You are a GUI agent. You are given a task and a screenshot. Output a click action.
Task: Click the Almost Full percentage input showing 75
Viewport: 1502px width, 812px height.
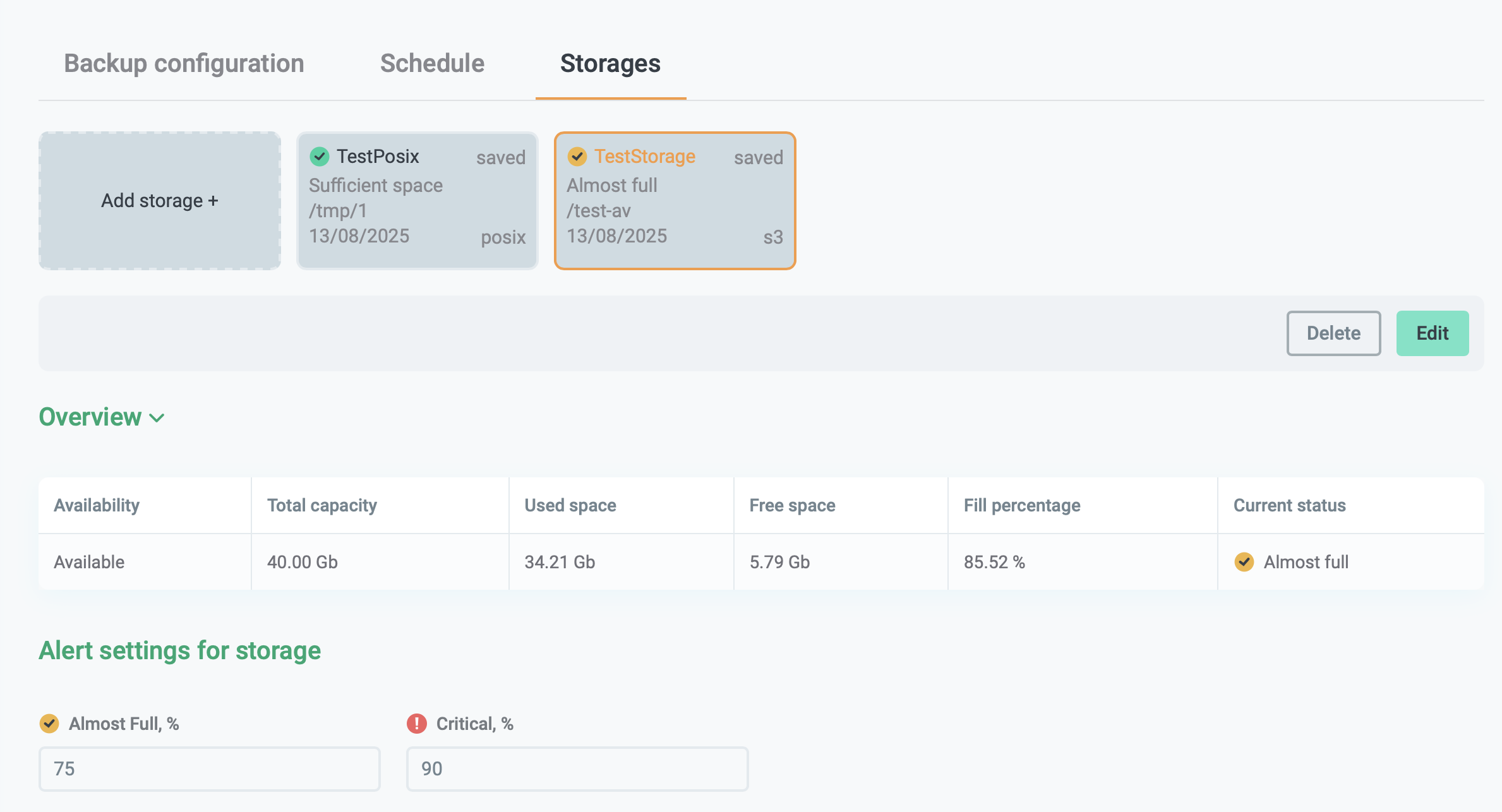click(209, 768)
